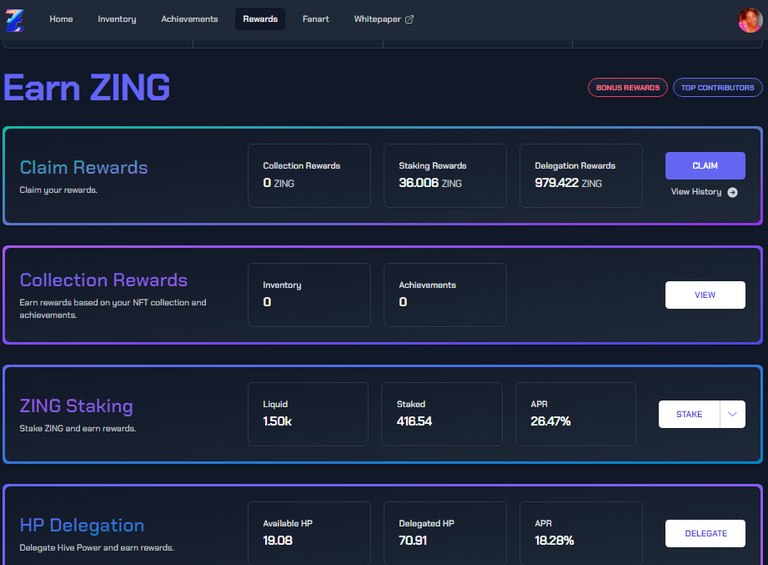This screenshot has height=565, width=768.
Task: Open the Inventory tab
Action: point(117,19)
